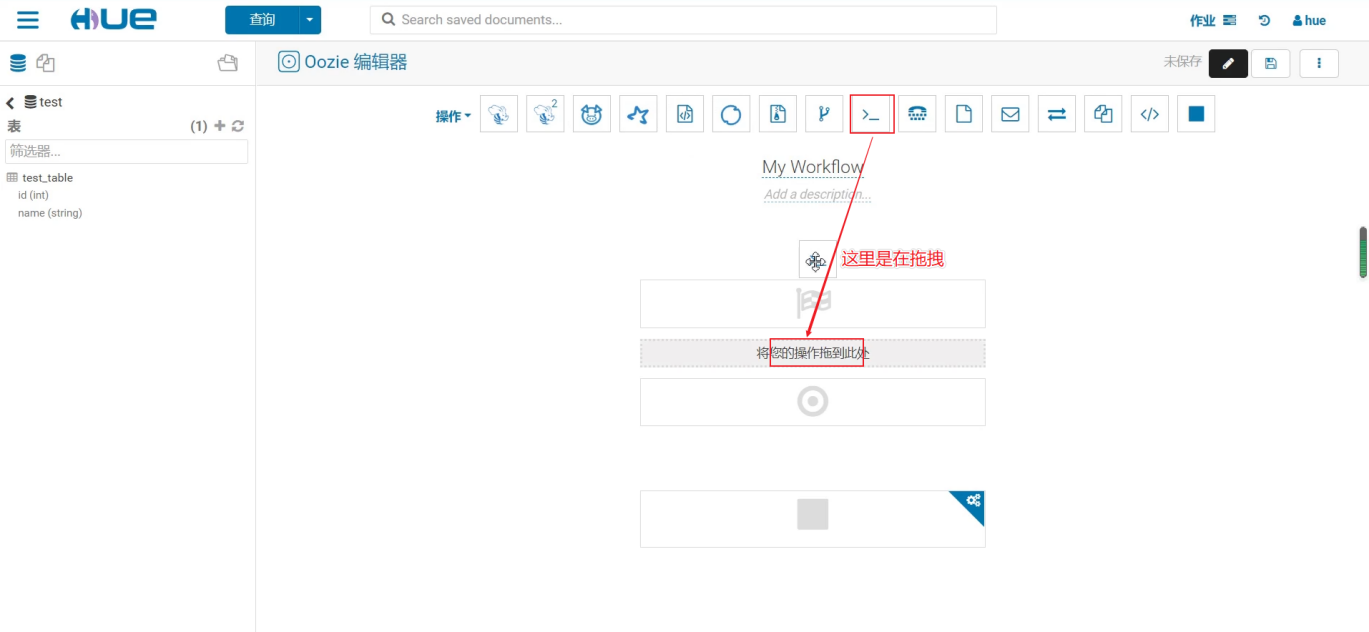Click the 查询 query button
Image resolution: width=1369 pixels, height=632 pixels.
coord(262,20)
